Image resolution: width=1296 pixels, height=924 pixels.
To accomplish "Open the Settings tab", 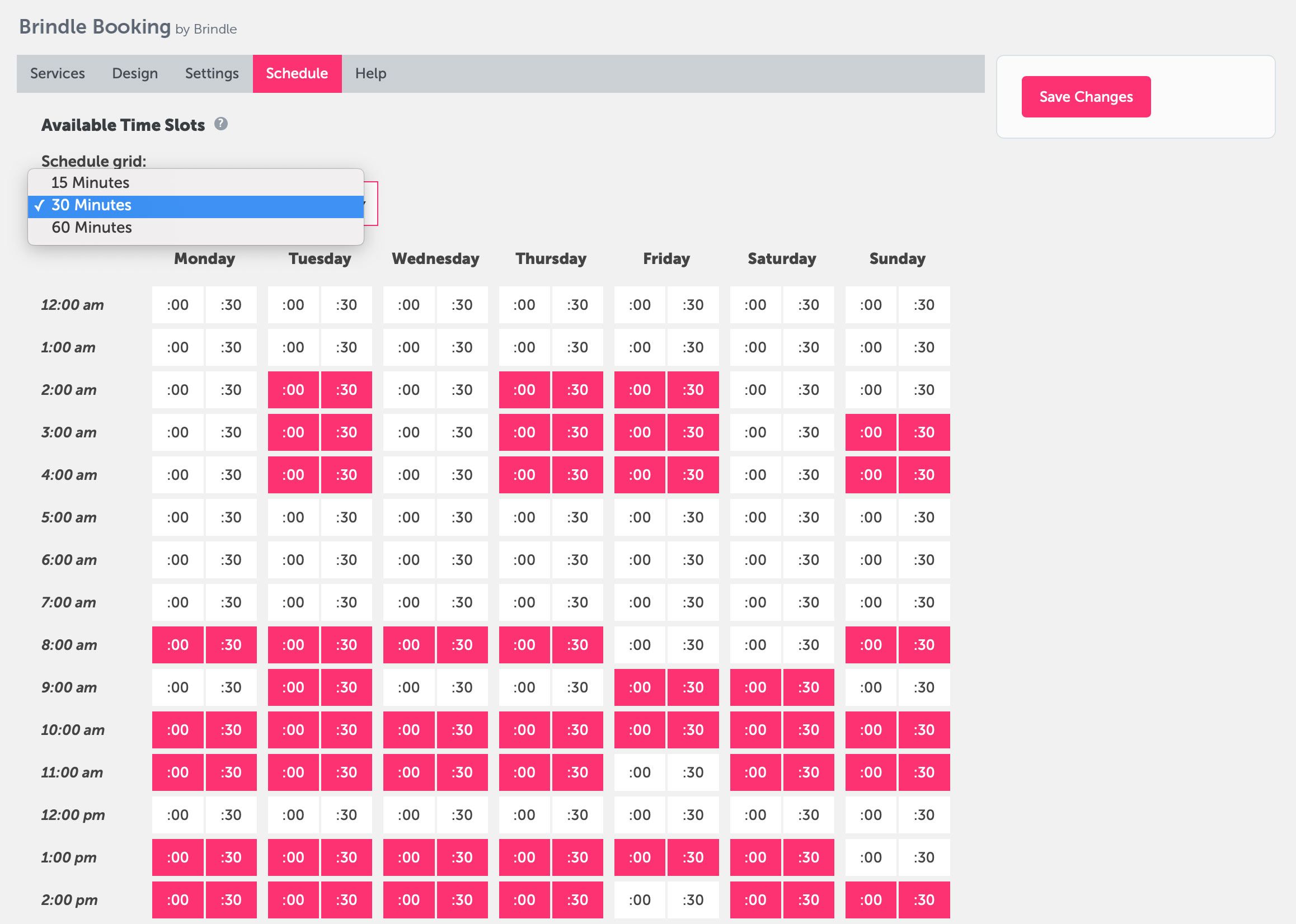I will click(212, 73).
